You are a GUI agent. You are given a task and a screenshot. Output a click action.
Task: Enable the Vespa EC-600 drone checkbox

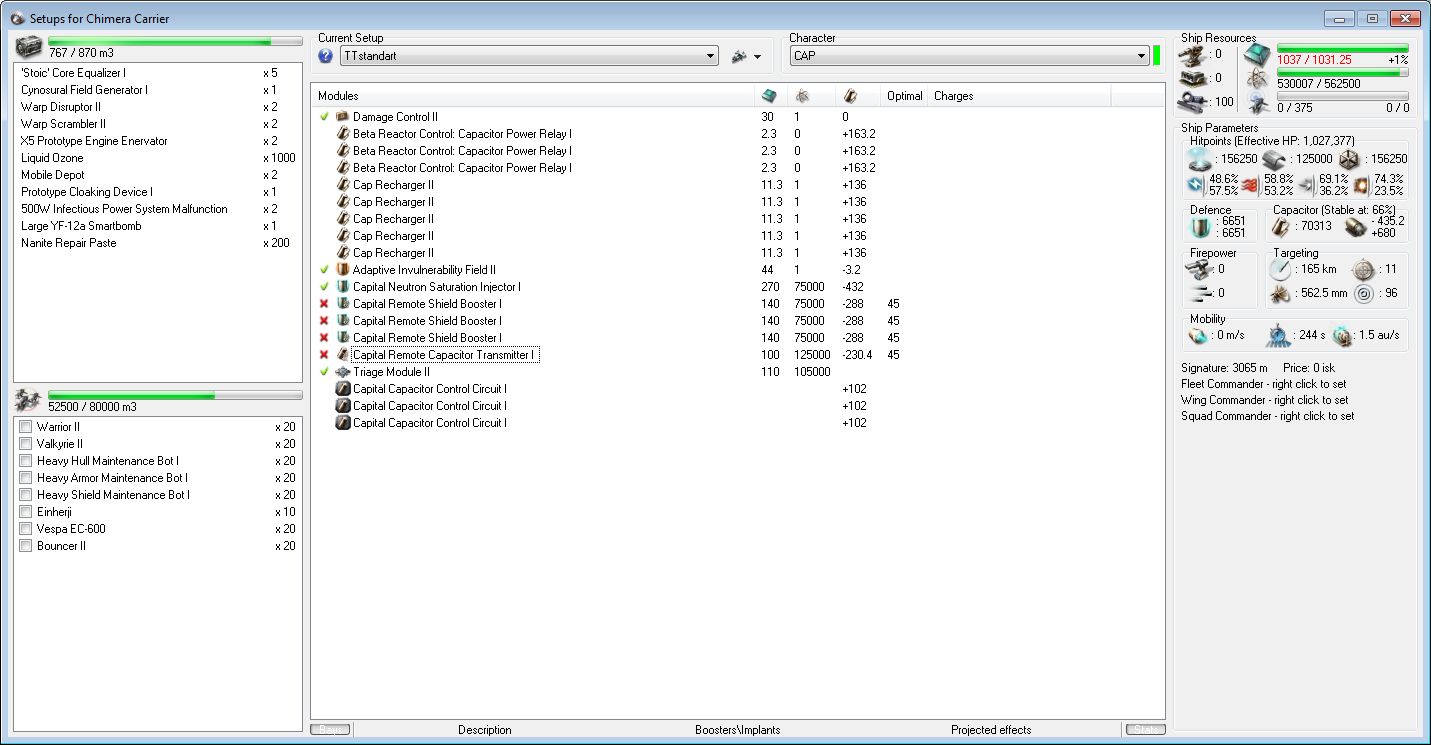pos(26,529)
